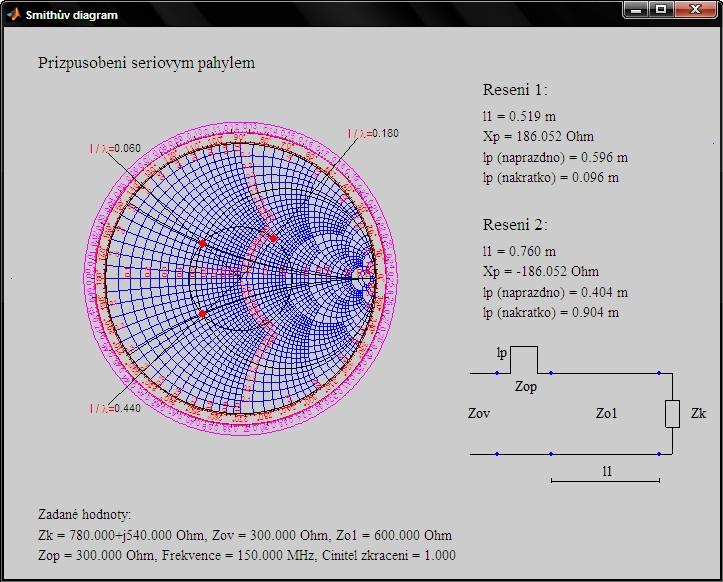Click the 'Zk = 780.000+j540.000 Ohm' value
Screen dimensions: 723x582
coord(122,535)
